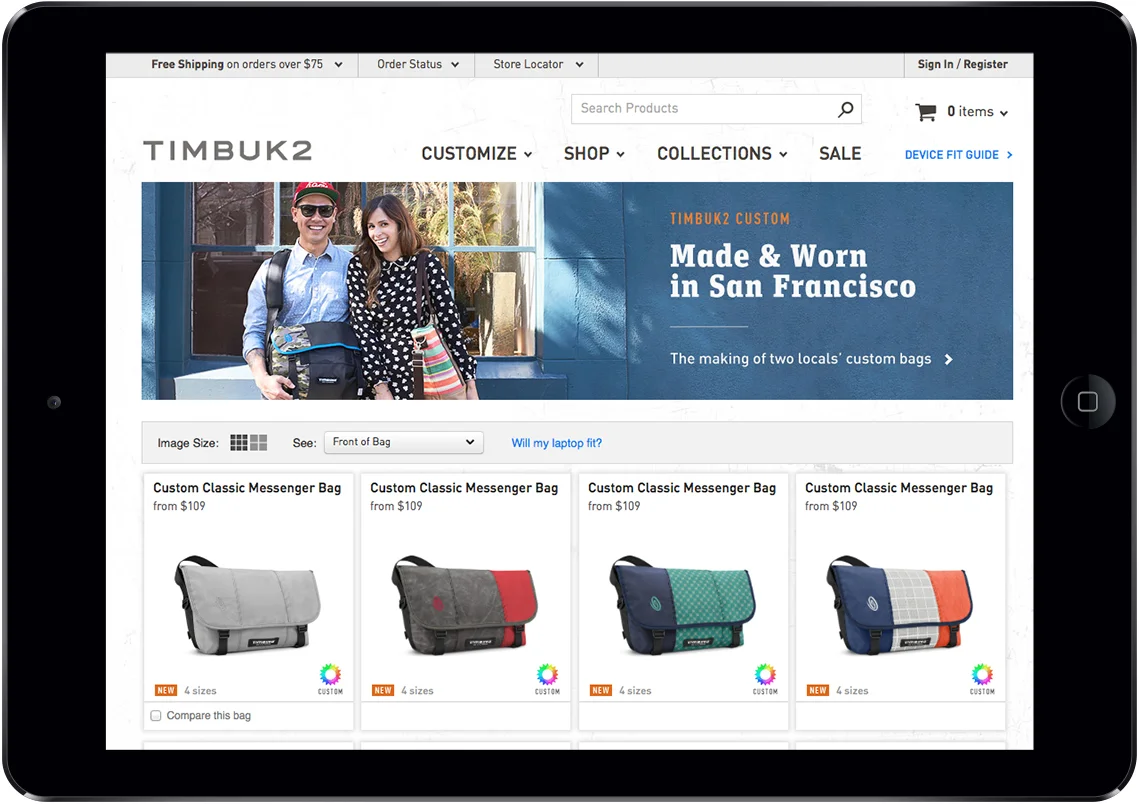1139x804 pixels.
Task: Click NEW badge under the gray-red bag
Action: [383, 690]
